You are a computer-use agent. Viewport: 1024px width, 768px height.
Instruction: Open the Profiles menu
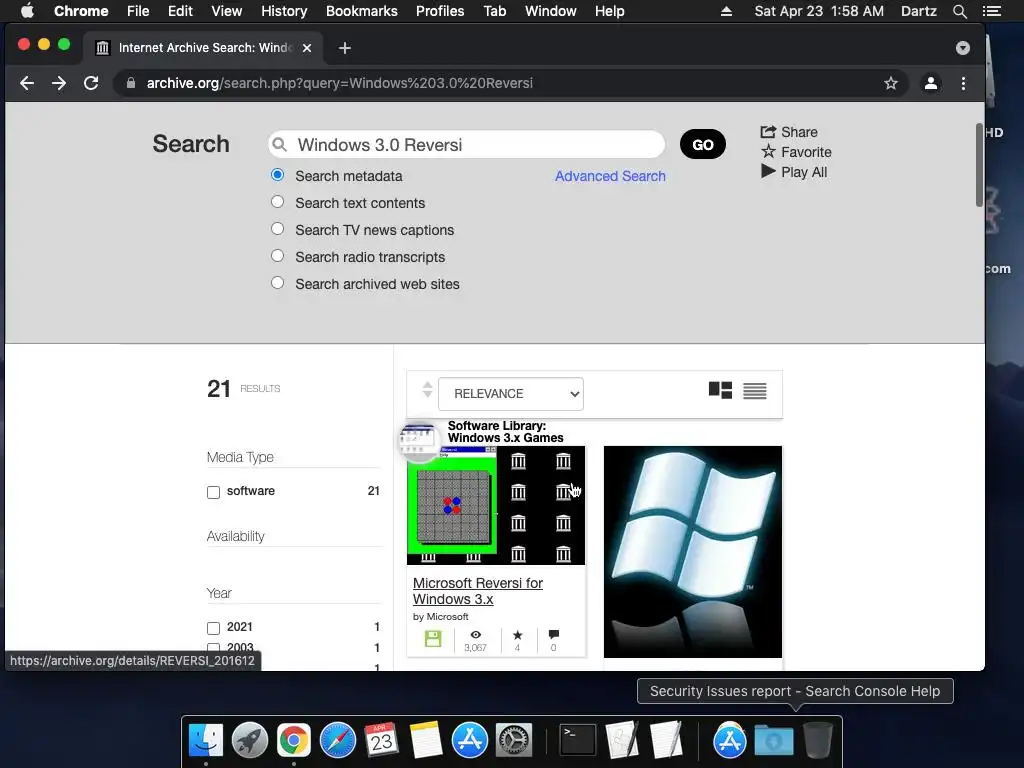pos(440,11)
